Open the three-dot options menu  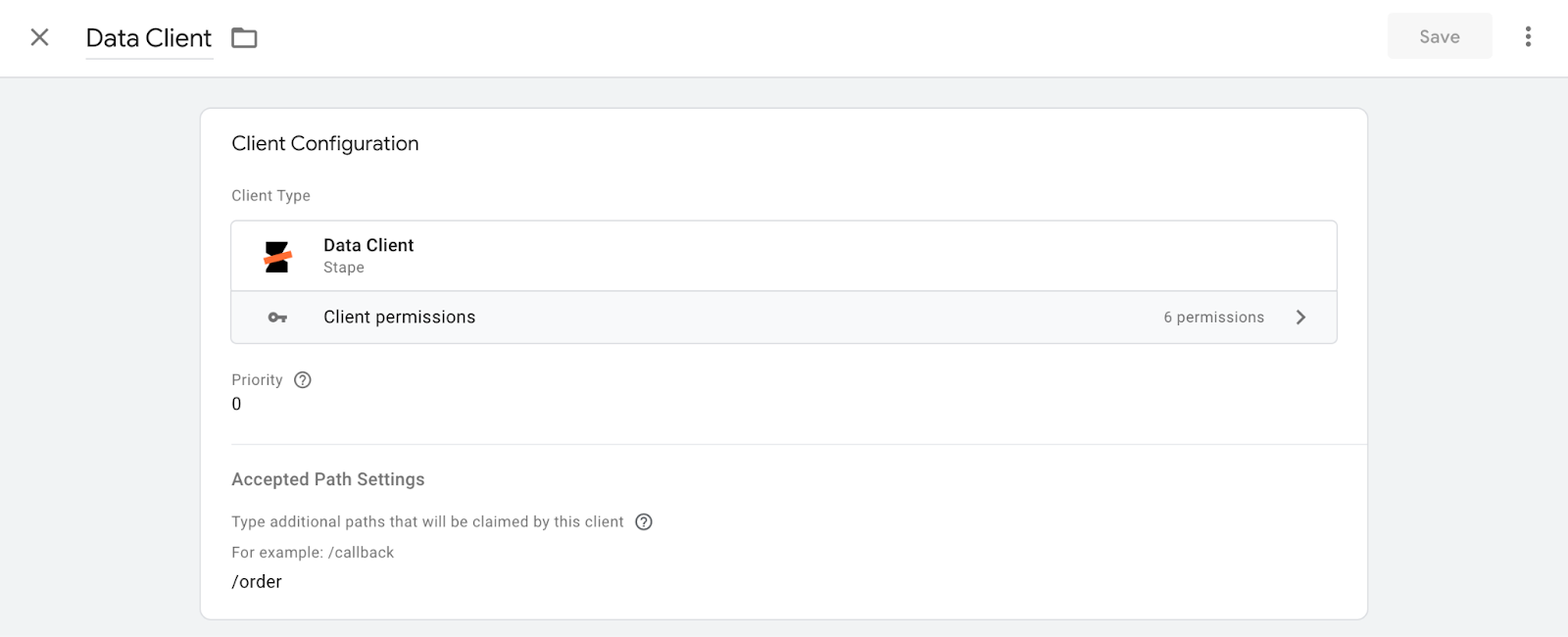(x=1528, y=36)
